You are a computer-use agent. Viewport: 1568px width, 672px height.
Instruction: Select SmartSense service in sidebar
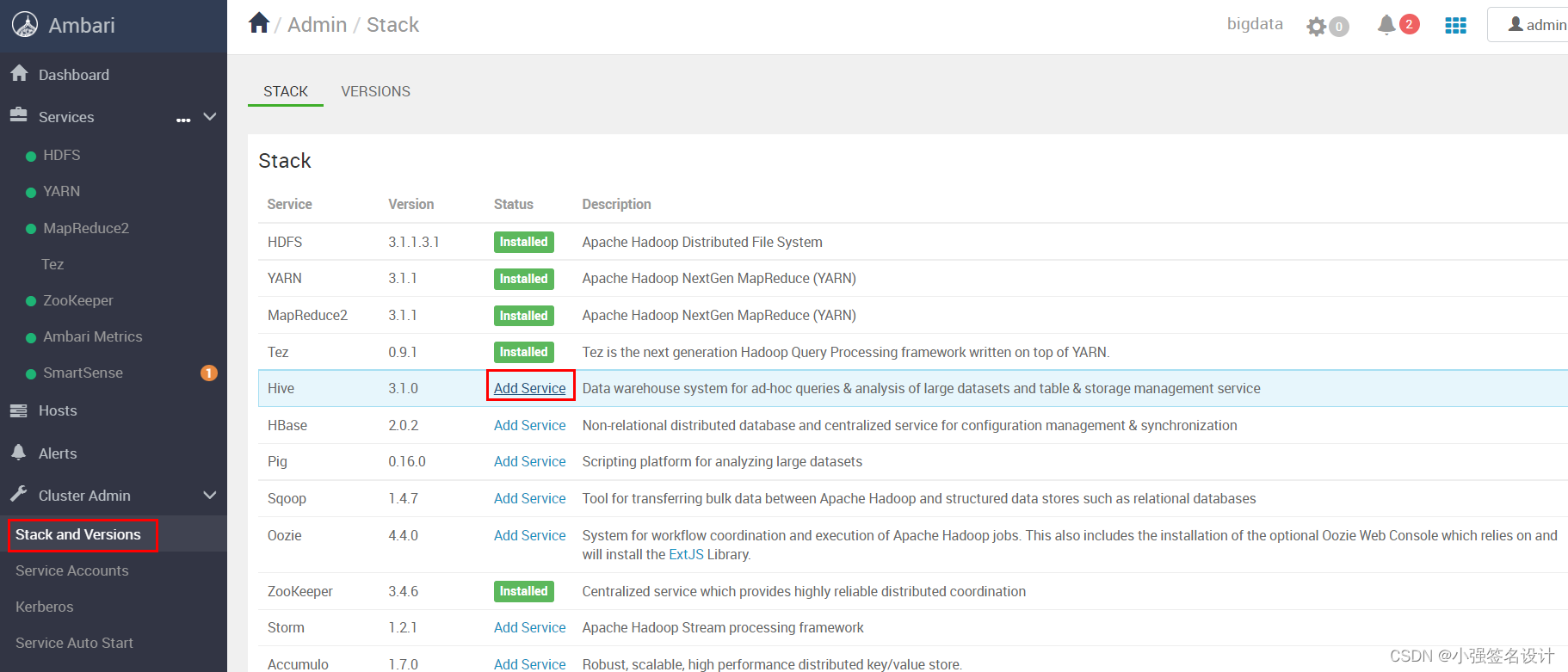(83, 373)
